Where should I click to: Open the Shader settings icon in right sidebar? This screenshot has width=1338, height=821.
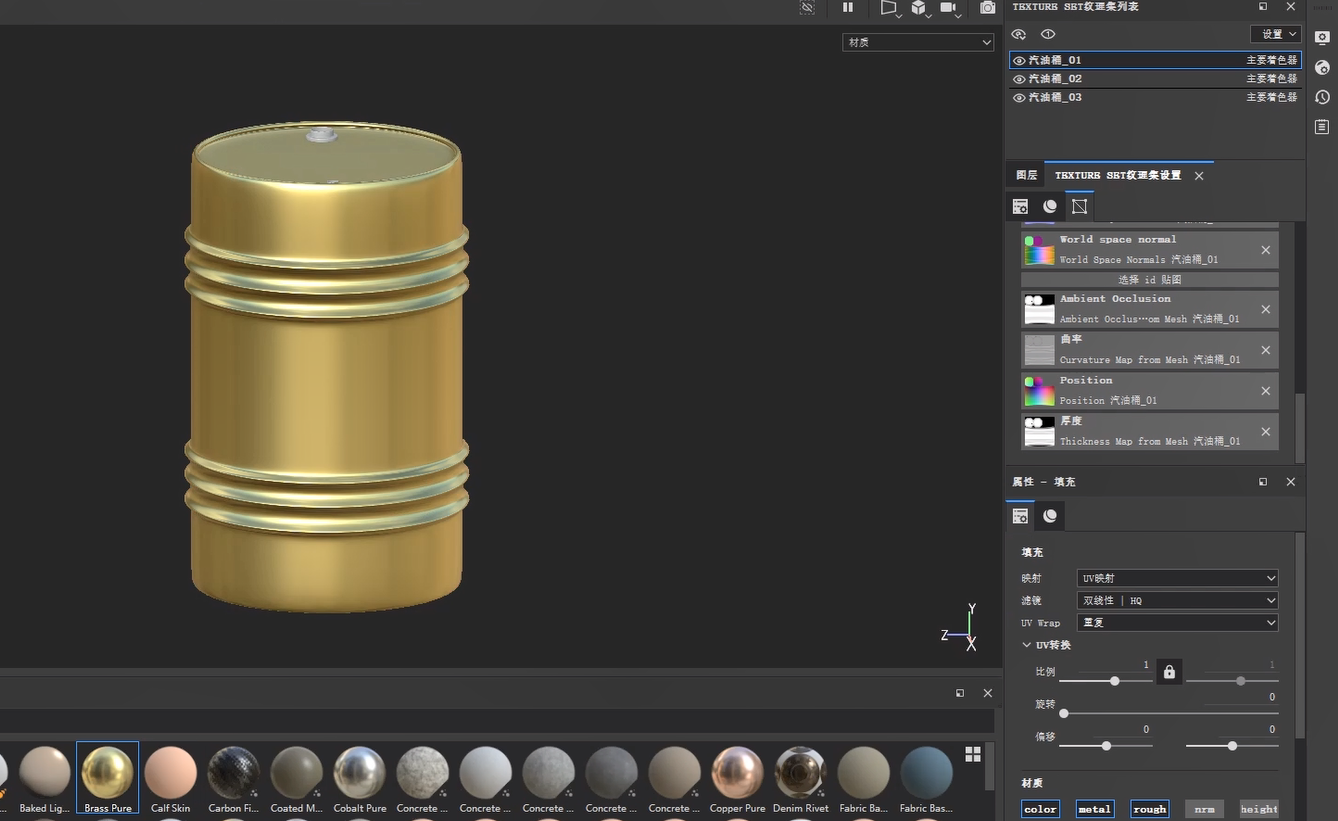[1322, 67]
